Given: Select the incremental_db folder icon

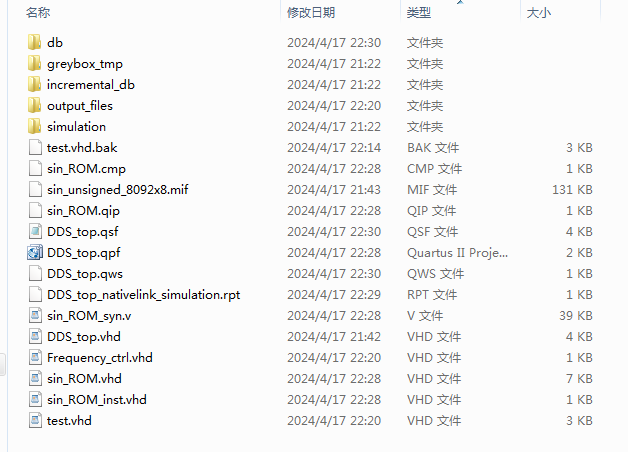Looking at the screenshot, I should coord(34,84).
